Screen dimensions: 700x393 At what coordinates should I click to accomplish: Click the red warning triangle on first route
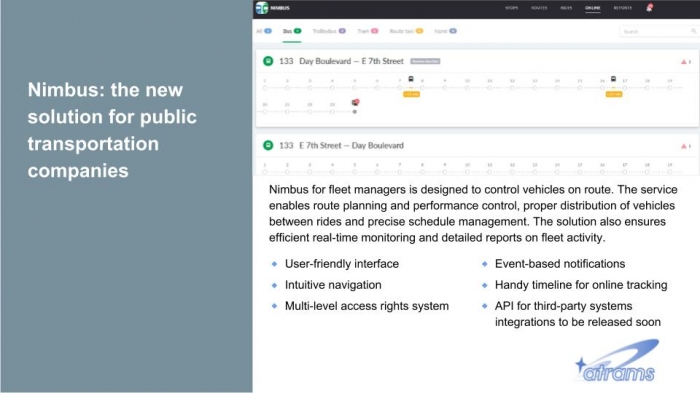683,62
